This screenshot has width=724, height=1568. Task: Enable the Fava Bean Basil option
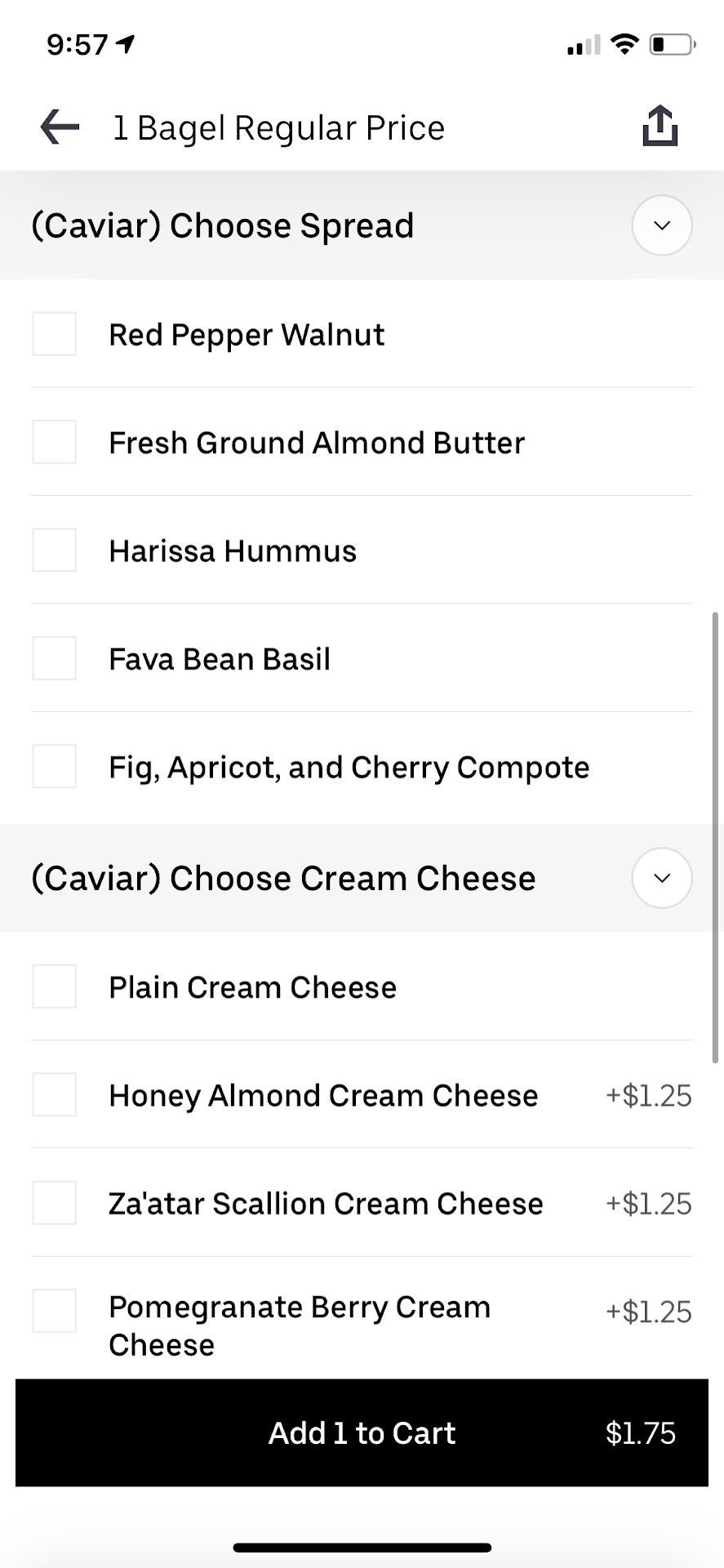(54, 658)
